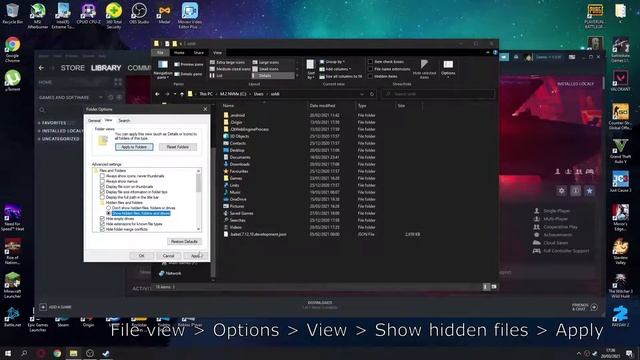Open address bar history dropdown arrow
Viewport: 640px width, 360px height.
(362, 94)
